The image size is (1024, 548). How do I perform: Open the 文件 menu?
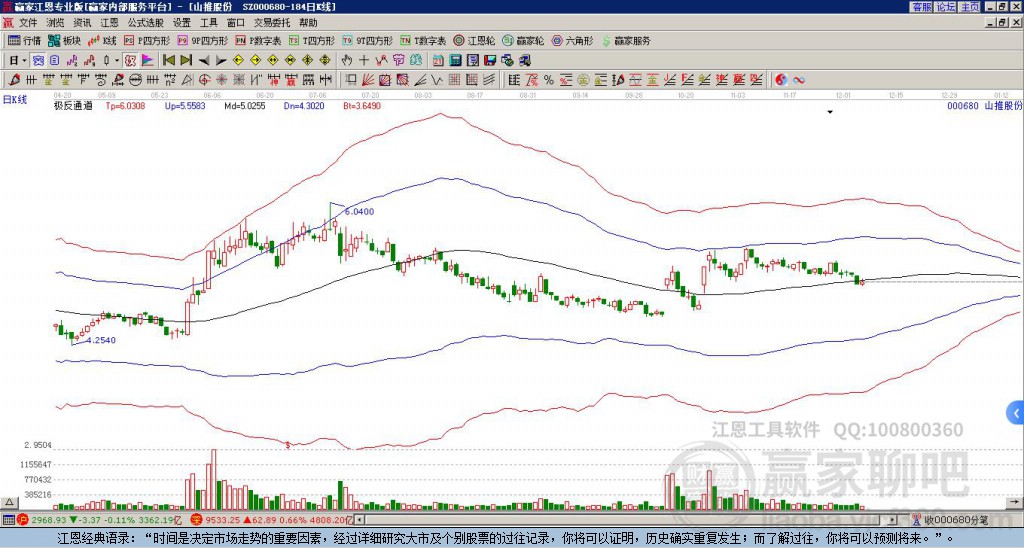pyautogui.click(x=28, y=23)
